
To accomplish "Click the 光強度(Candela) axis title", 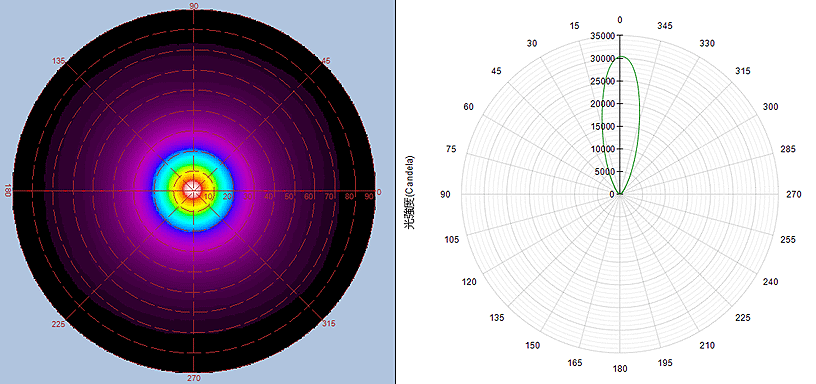I will [x=410, y=193].
